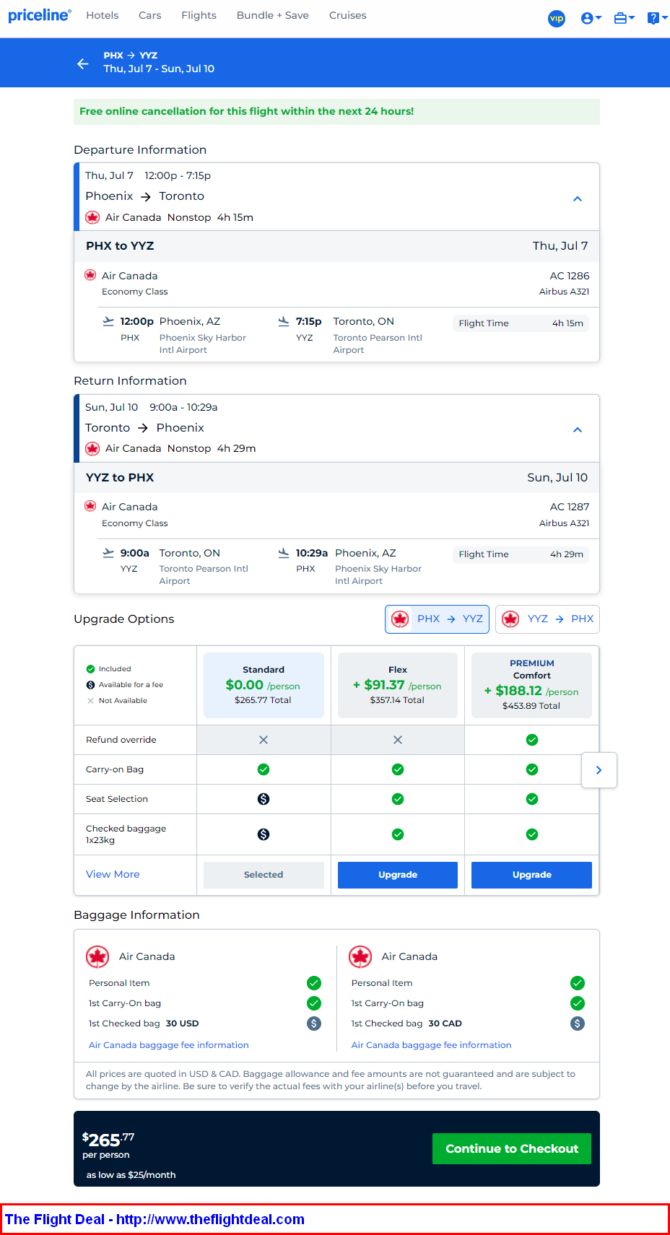Viewport: 670px width, 1235px height.
Task: Select the Flex fare card
Action: click(398, 685)
